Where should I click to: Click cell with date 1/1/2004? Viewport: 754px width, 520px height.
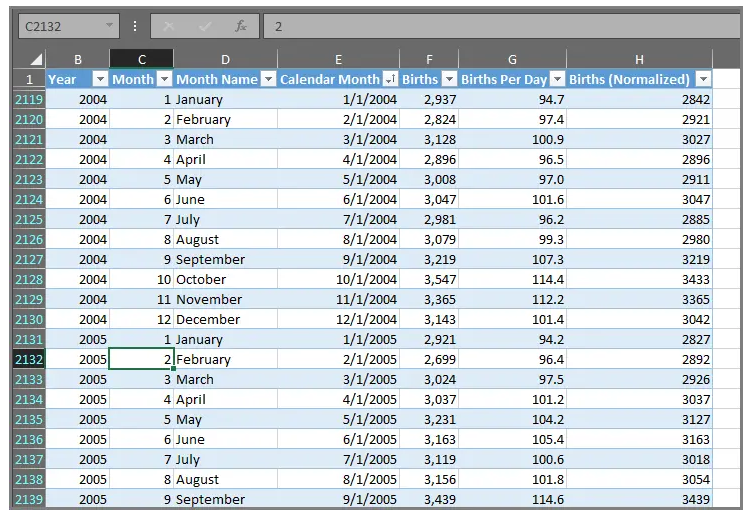pyautogui.click(x=339, y=99)
